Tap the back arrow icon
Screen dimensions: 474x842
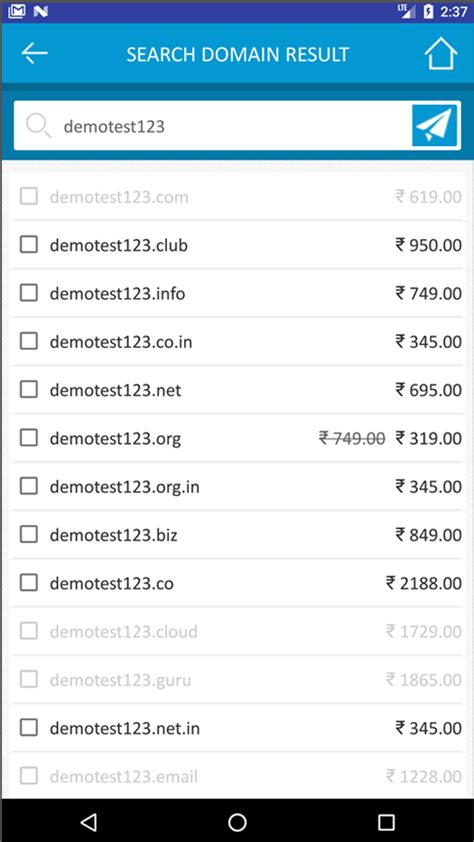[35, 54]
